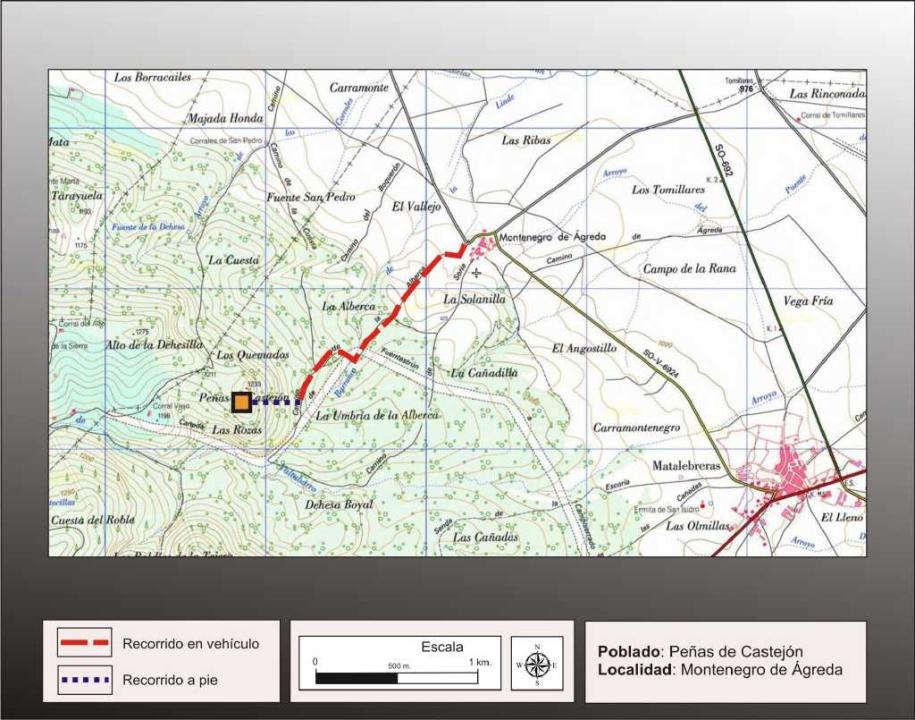This screenshot has width=915, height=720.
Task: Click the '1 km.' scale label
Action: point(480,662)
